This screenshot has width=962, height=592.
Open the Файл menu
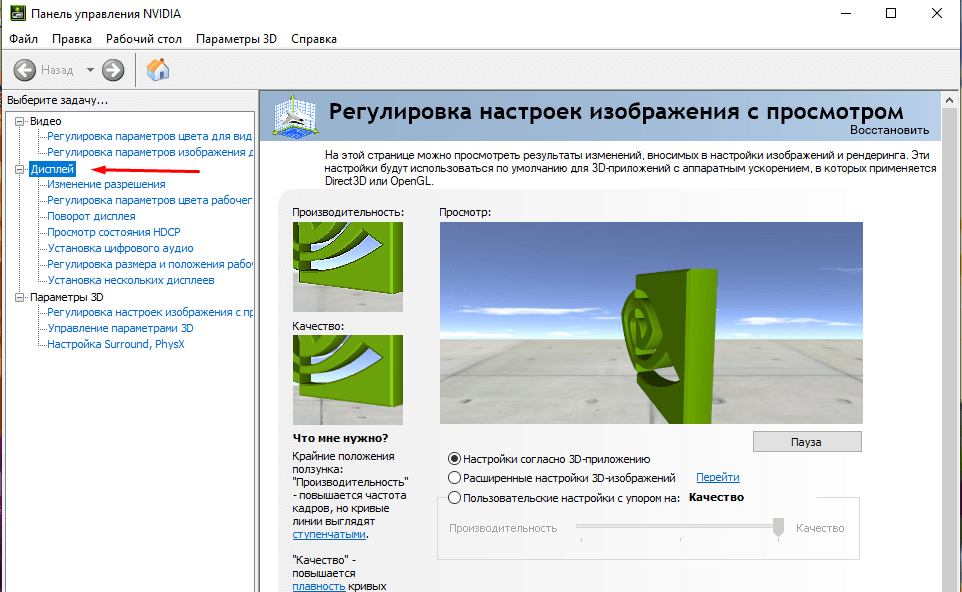click(x=23, y=39)
